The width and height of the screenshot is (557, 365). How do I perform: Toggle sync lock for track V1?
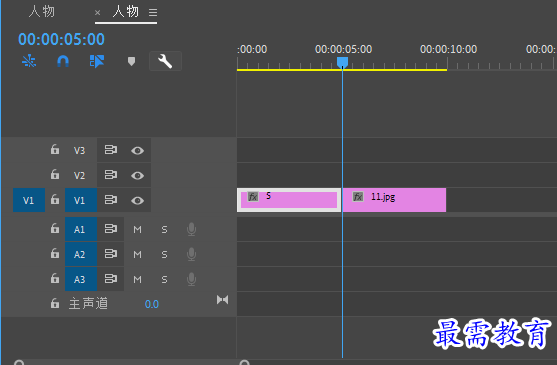(x=110, y=200)
